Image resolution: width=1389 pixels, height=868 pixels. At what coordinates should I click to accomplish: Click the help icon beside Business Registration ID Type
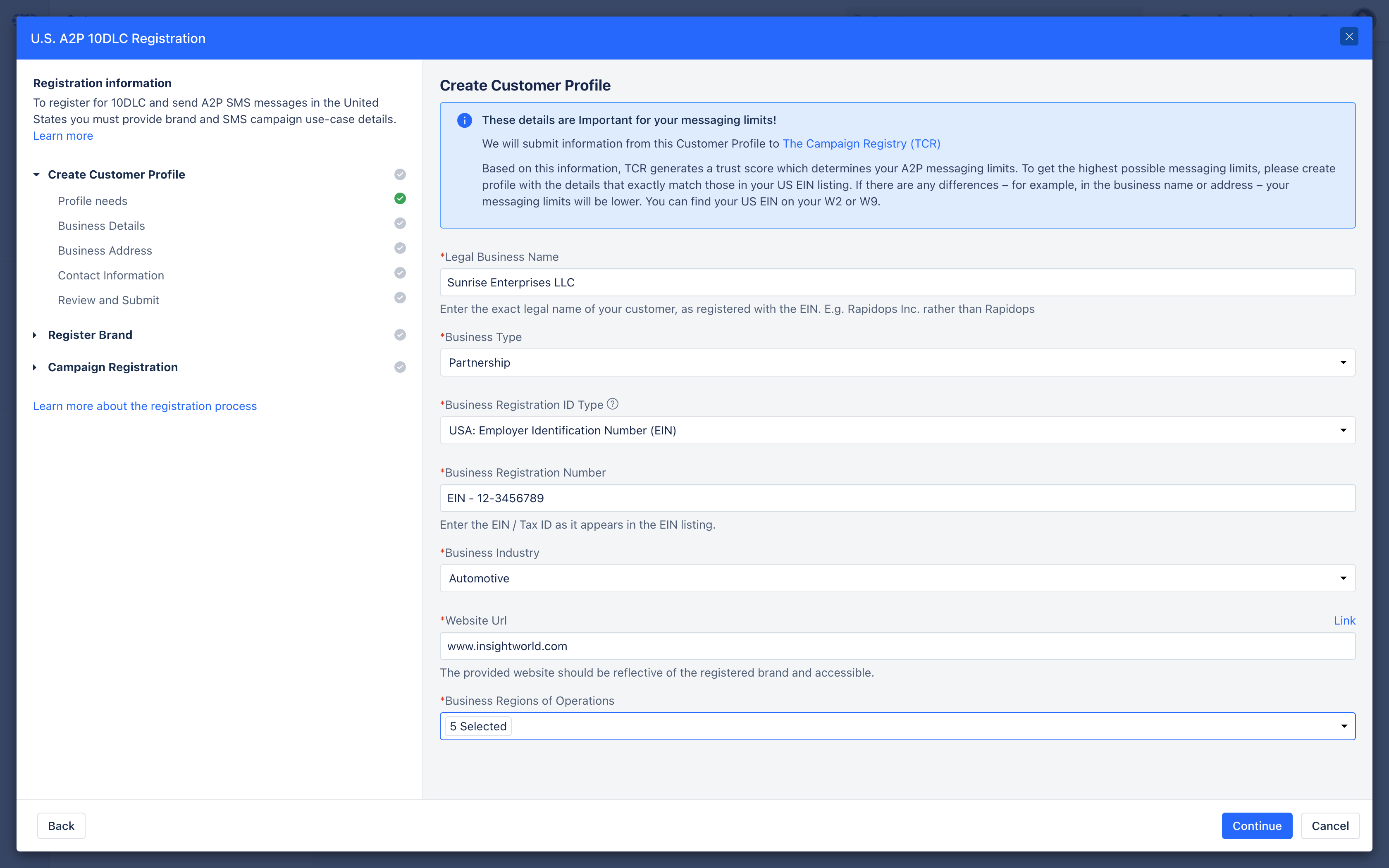(612, 404)
